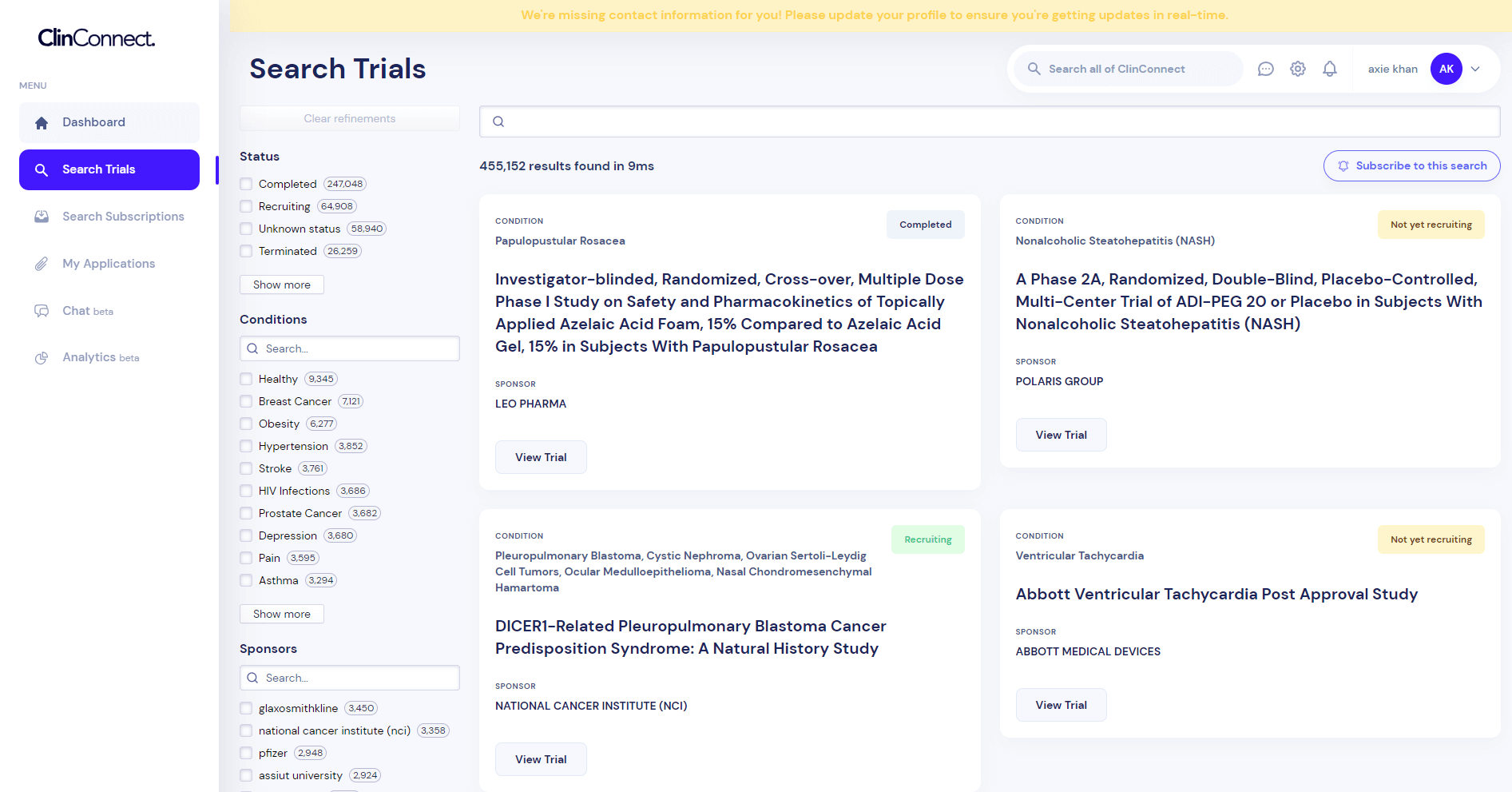Image resolution: width=1512 pixels, height=792 pixels.
Task: Check the Recruiting status filter
Action: pyautogui.click(x=247, y=206)
